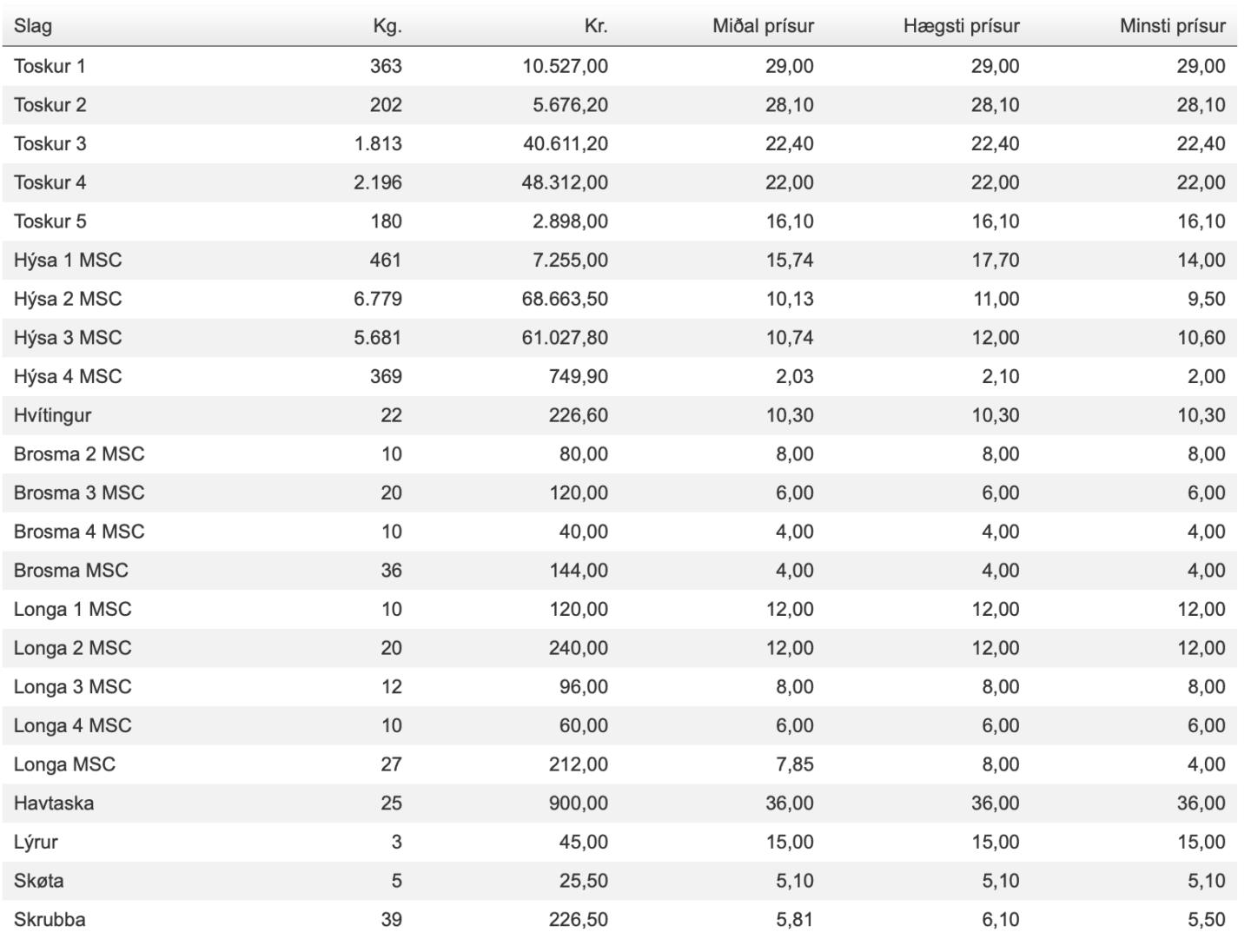Image resolution: width=1251 pixels, height=952 pixels.
Task: Click the Skøta row label
Action: click(x=39, y=881)
